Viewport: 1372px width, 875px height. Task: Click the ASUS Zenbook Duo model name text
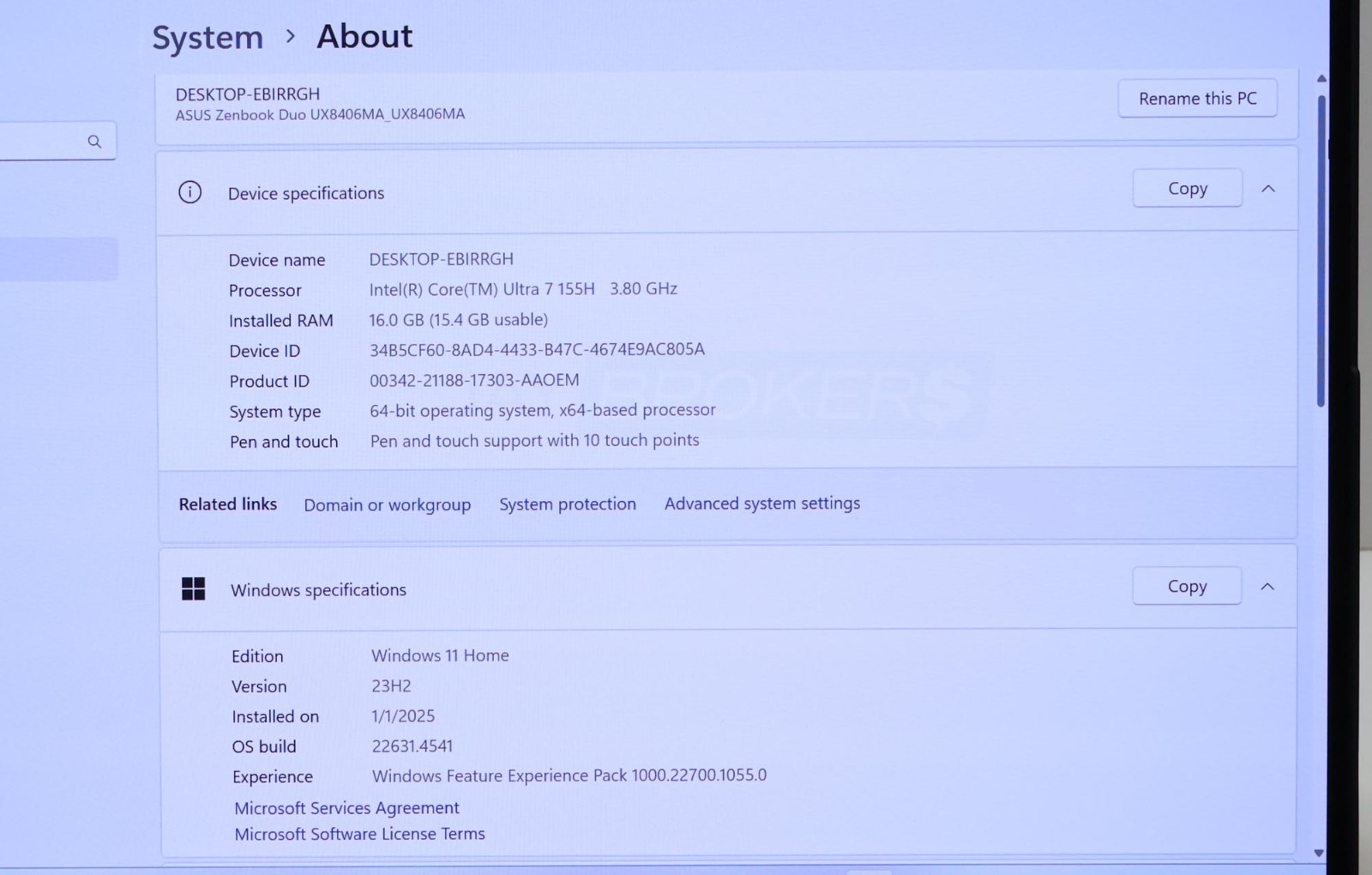(321, 114)
